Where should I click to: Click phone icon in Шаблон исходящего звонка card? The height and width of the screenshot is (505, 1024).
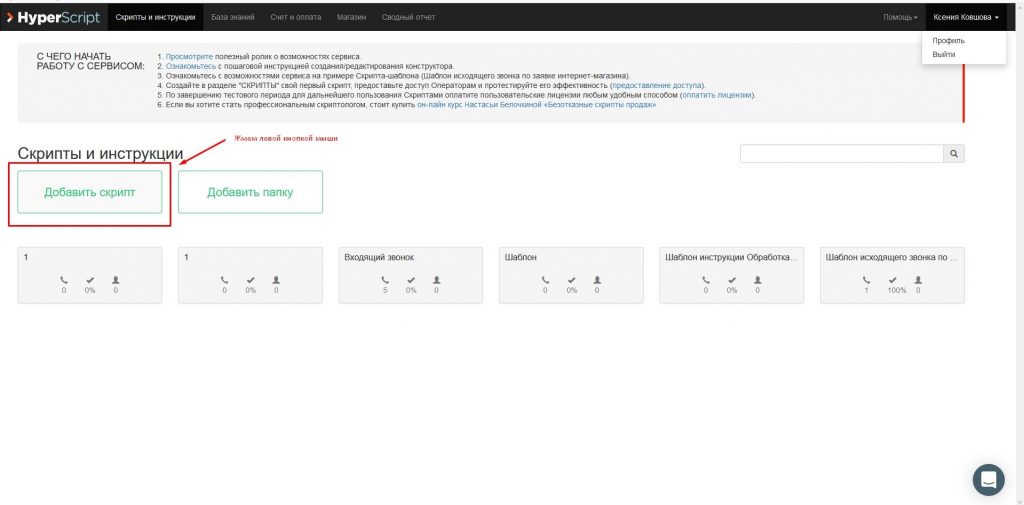[866, 280]
